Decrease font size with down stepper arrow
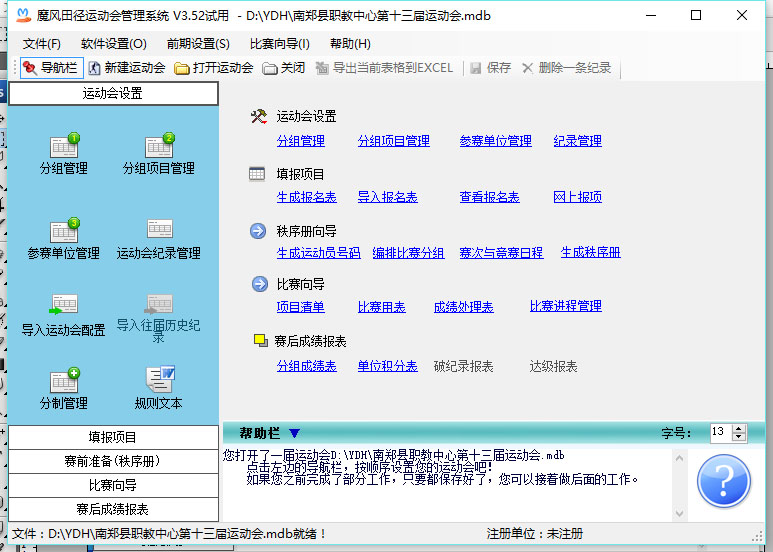 pyautogui.click(x=738, y=437)
